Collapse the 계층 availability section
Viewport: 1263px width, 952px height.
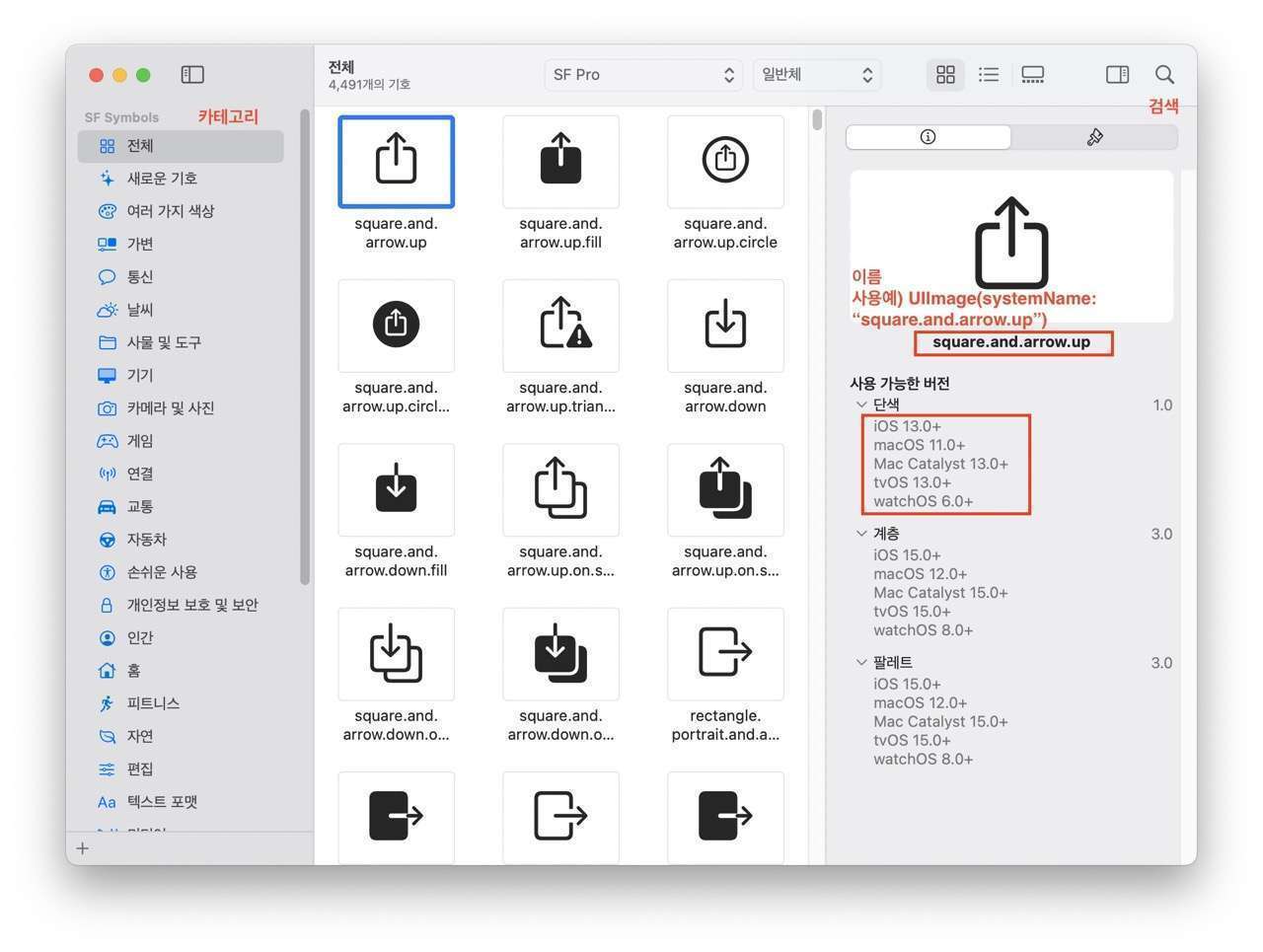(861, 534)
